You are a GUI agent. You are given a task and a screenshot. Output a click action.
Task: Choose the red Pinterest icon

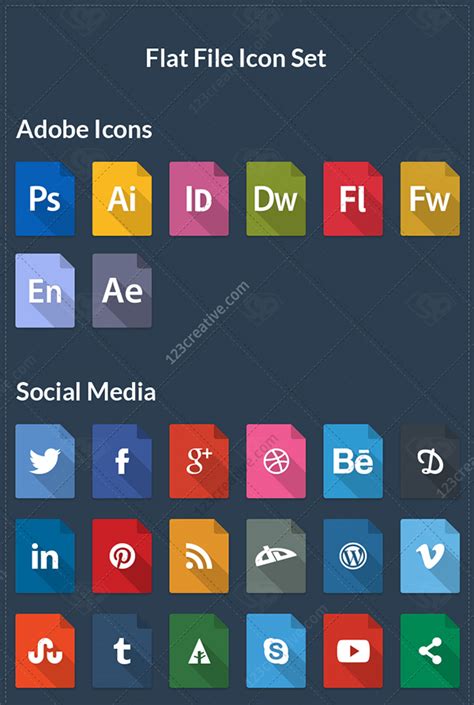122,556
